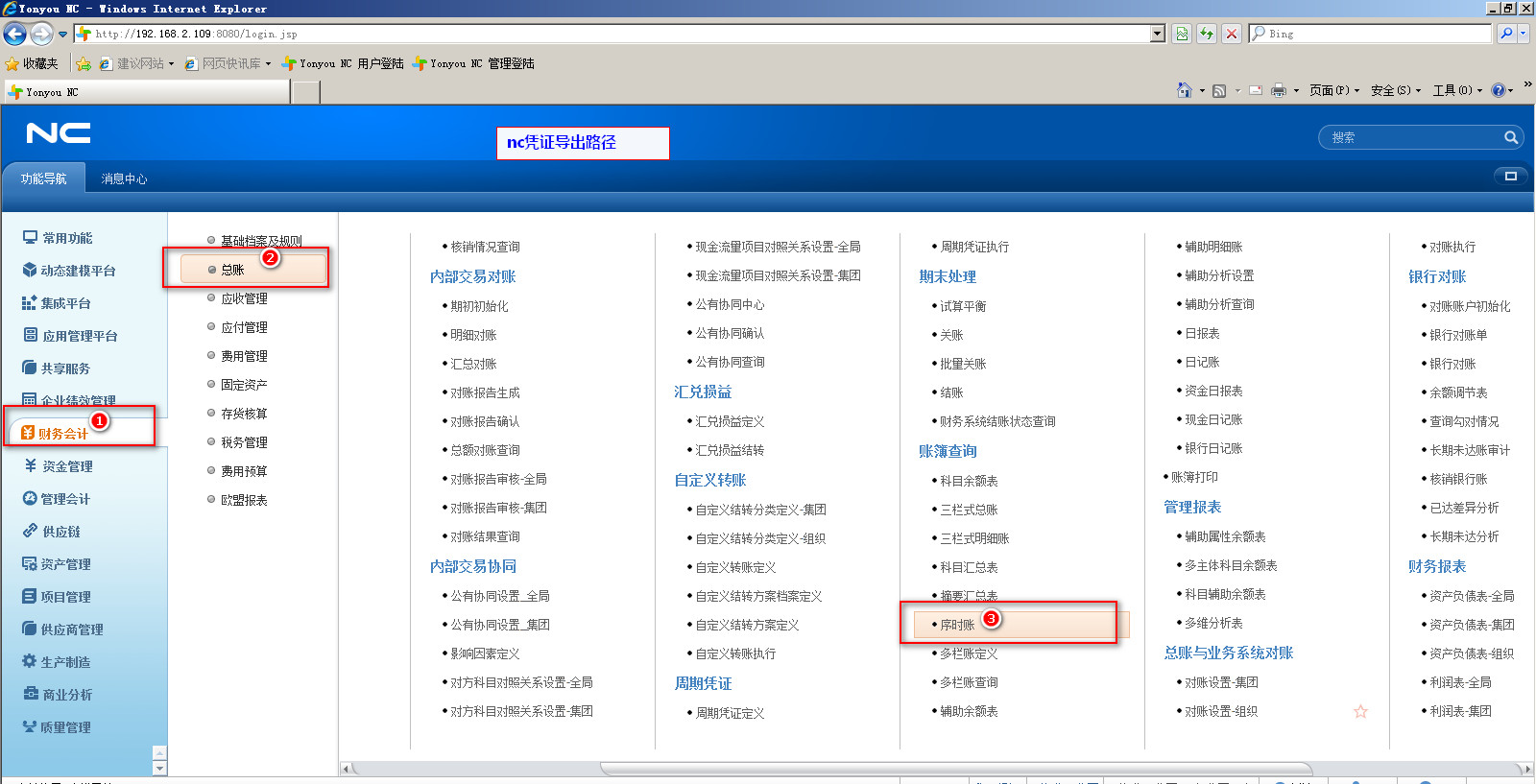Image resolution: width=1536 pixels, height=784 pixels.
Task: Expand the 工具(O) dropdown menu
Action: click(1457, 90)
